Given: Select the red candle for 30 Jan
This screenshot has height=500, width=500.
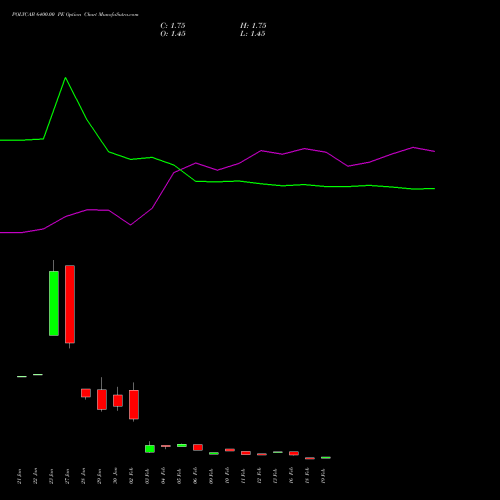Looking at the screenshot, I should pos(118,401).
